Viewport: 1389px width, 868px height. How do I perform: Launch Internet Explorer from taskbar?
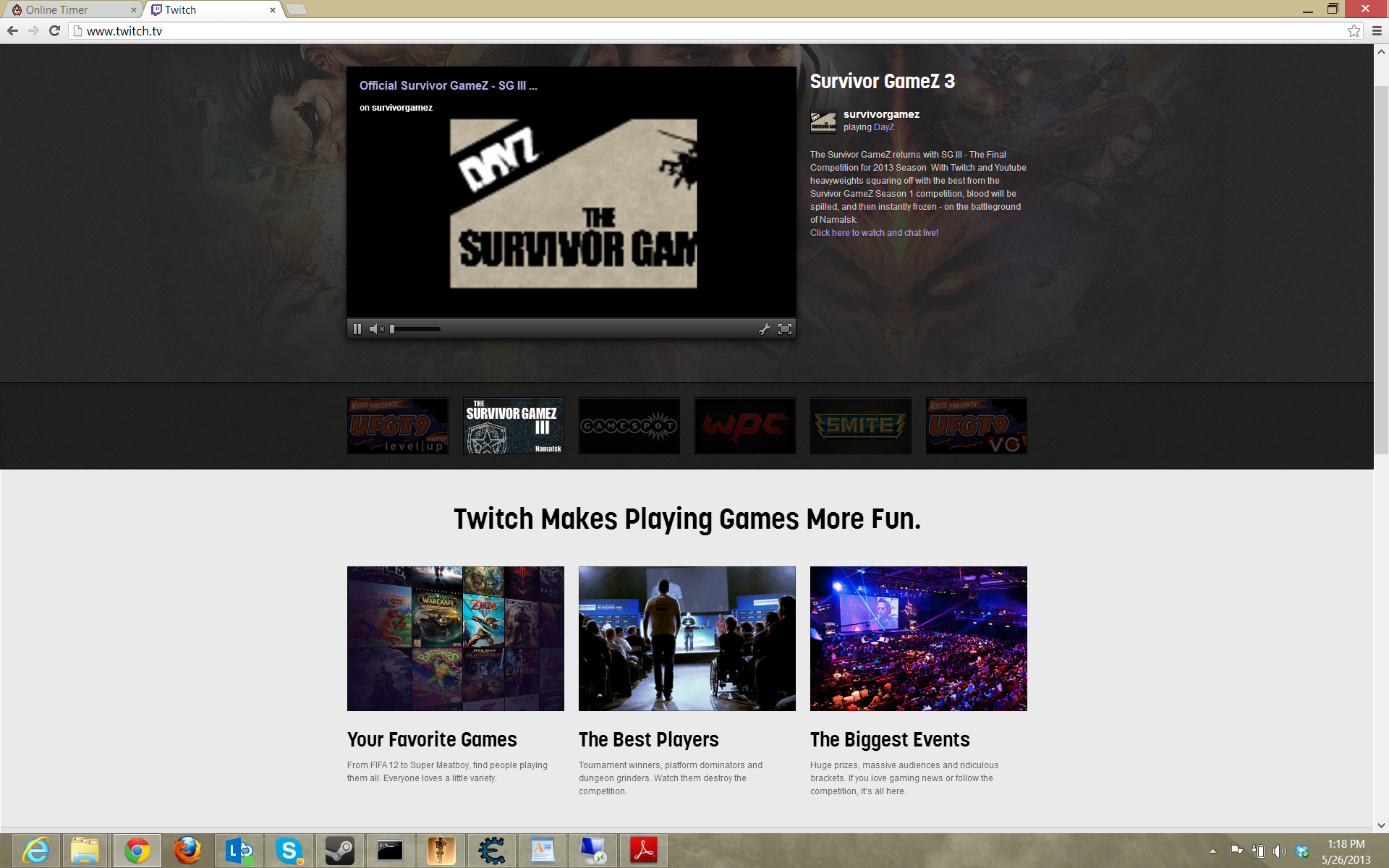[x=35, y=851]
